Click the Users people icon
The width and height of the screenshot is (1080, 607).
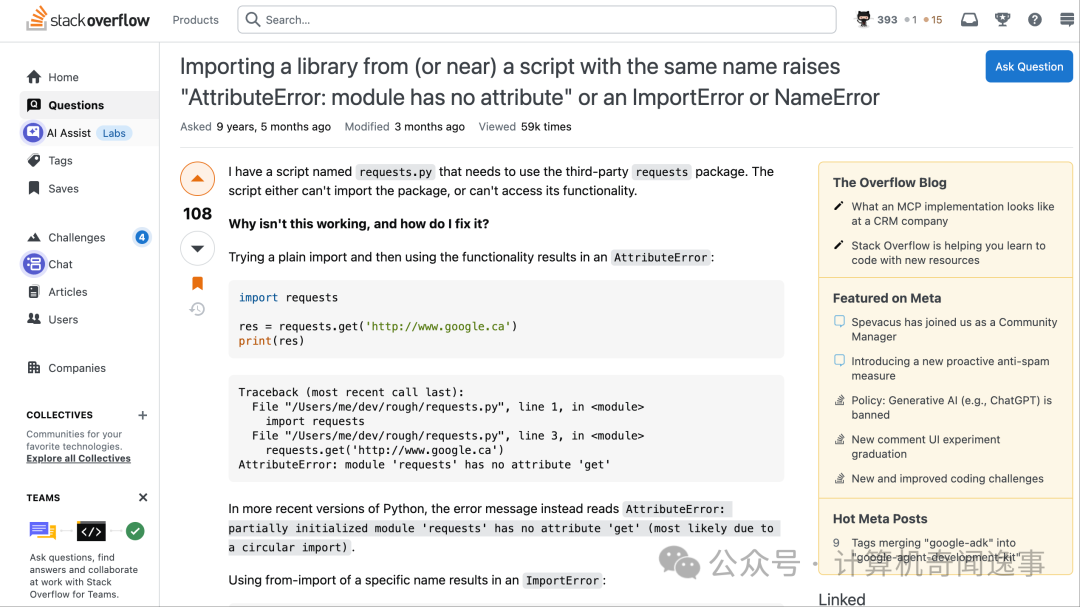[34, 318]
